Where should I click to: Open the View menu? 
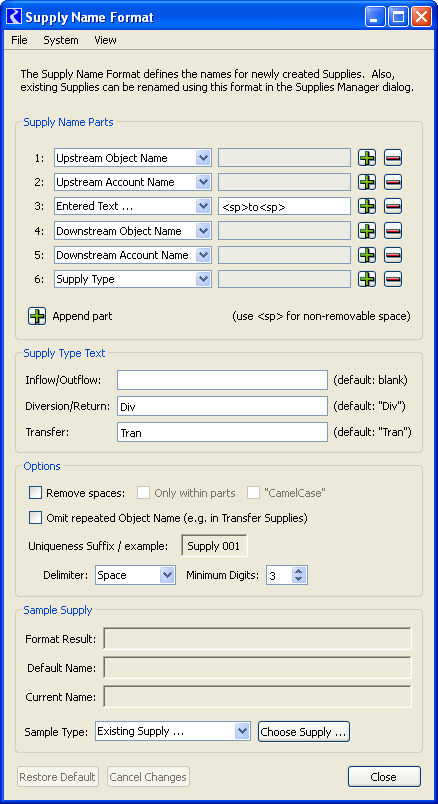coord(105,40)
